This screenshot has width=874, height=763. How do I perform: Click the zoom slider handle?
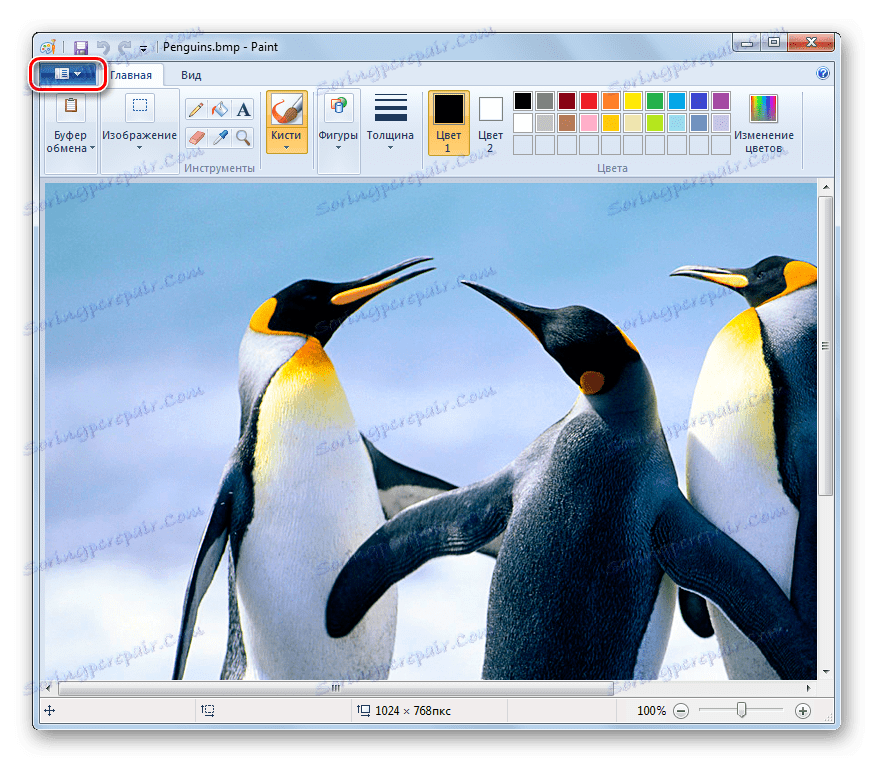point(741,710)
